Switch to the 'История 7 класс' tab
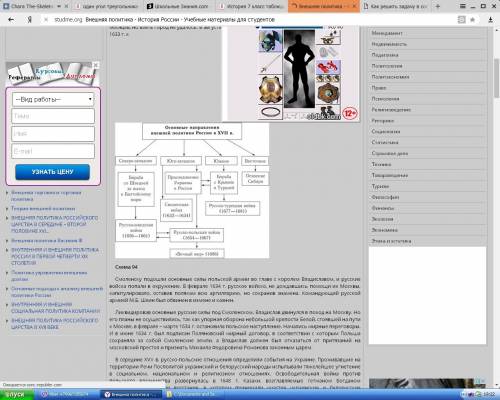 [253, 6]
